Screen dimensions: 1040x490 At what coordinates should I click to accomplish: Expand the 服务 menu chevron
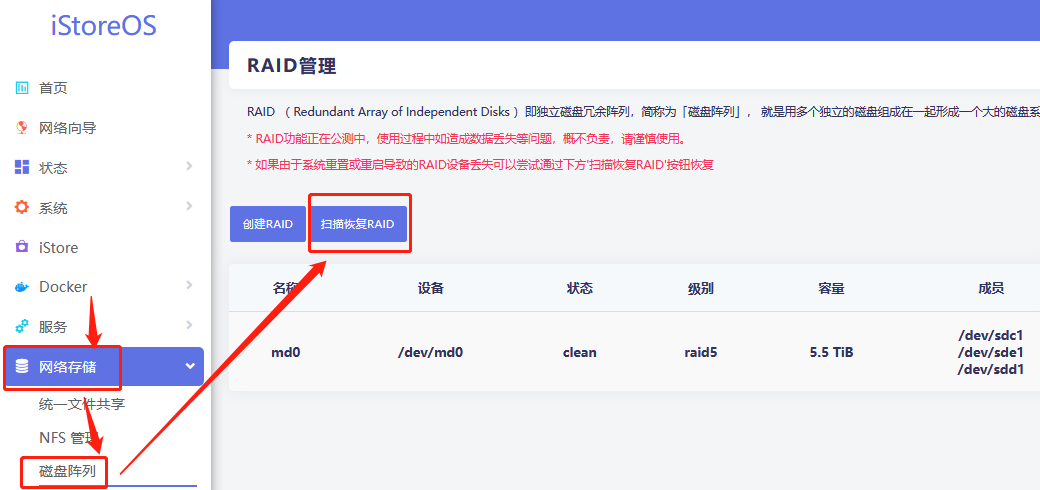[190, 325]
